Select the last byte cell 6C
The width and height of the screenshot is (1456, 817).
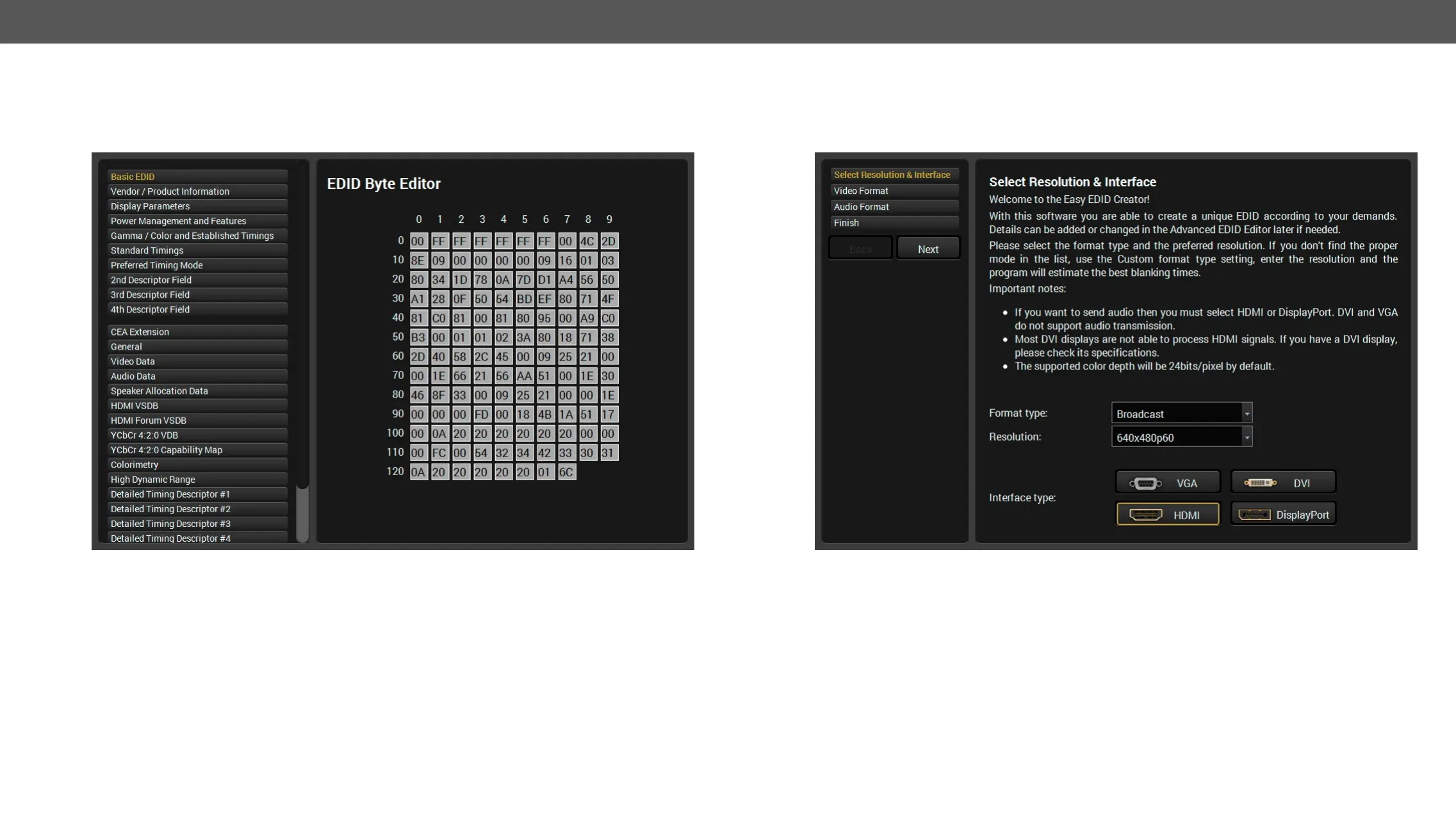(x=566, y=472)
